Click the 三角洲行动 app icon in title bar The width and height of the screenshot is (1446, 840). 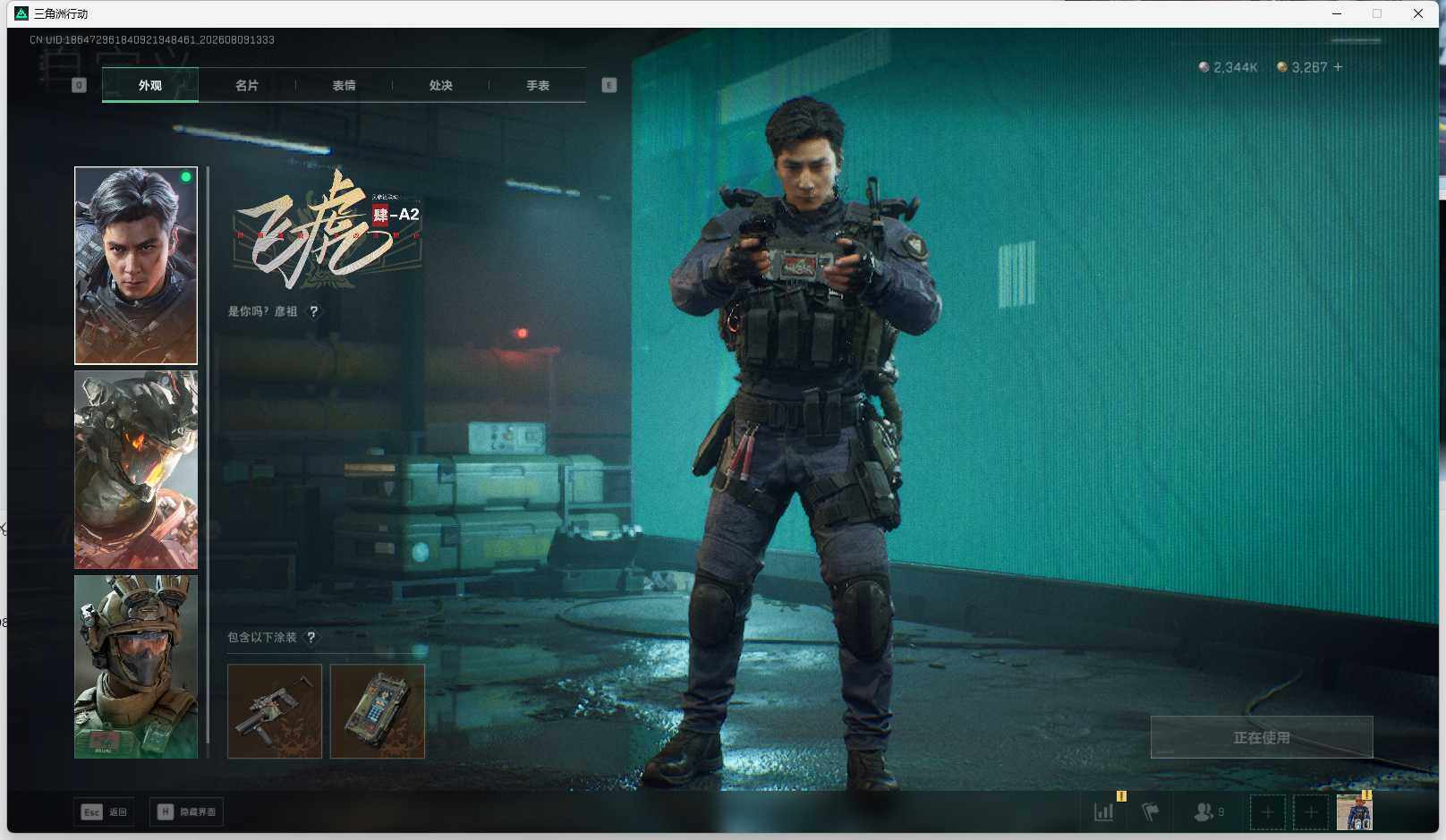[x=21, y=13]
